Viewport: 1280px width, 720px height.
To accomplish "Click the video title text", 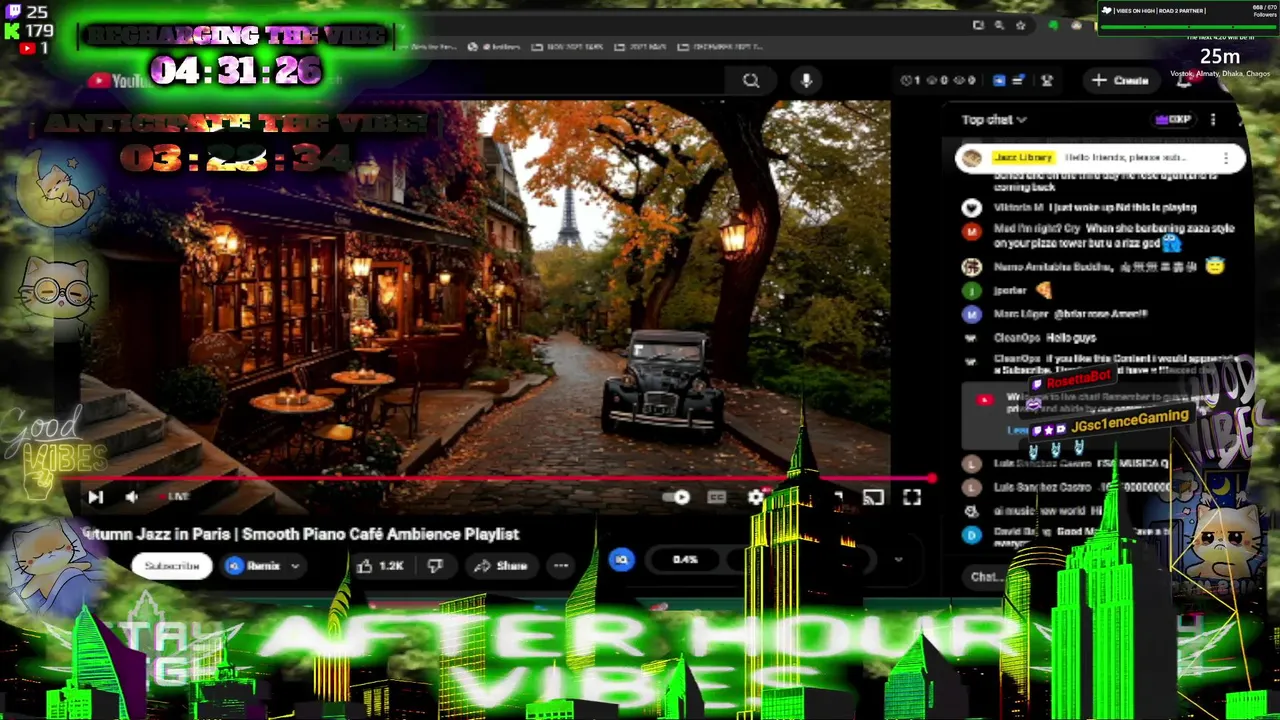I will click(302, 535).
